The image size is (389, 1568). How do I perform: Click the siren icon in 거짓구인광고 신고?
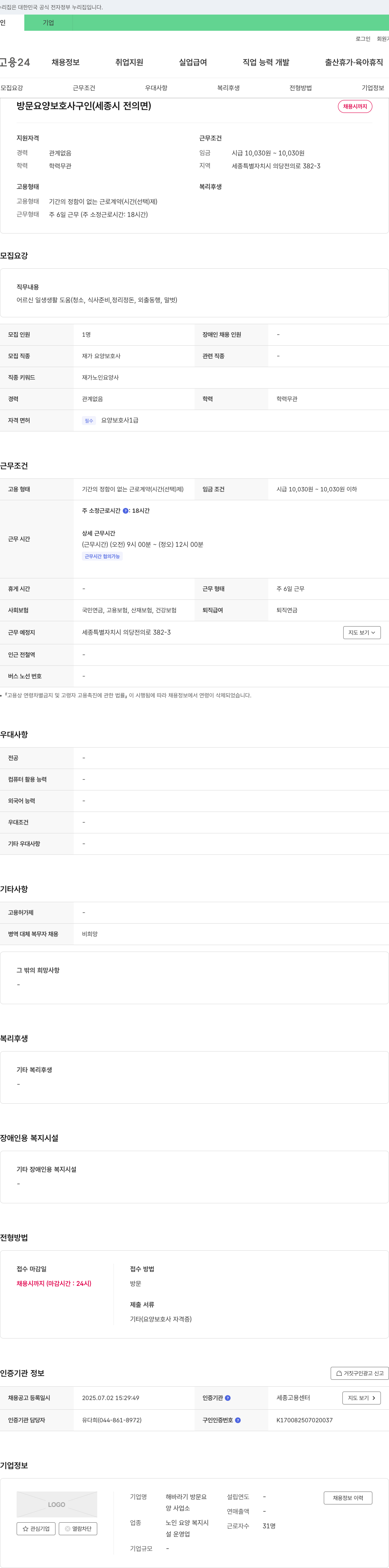tap(339, 1373)
